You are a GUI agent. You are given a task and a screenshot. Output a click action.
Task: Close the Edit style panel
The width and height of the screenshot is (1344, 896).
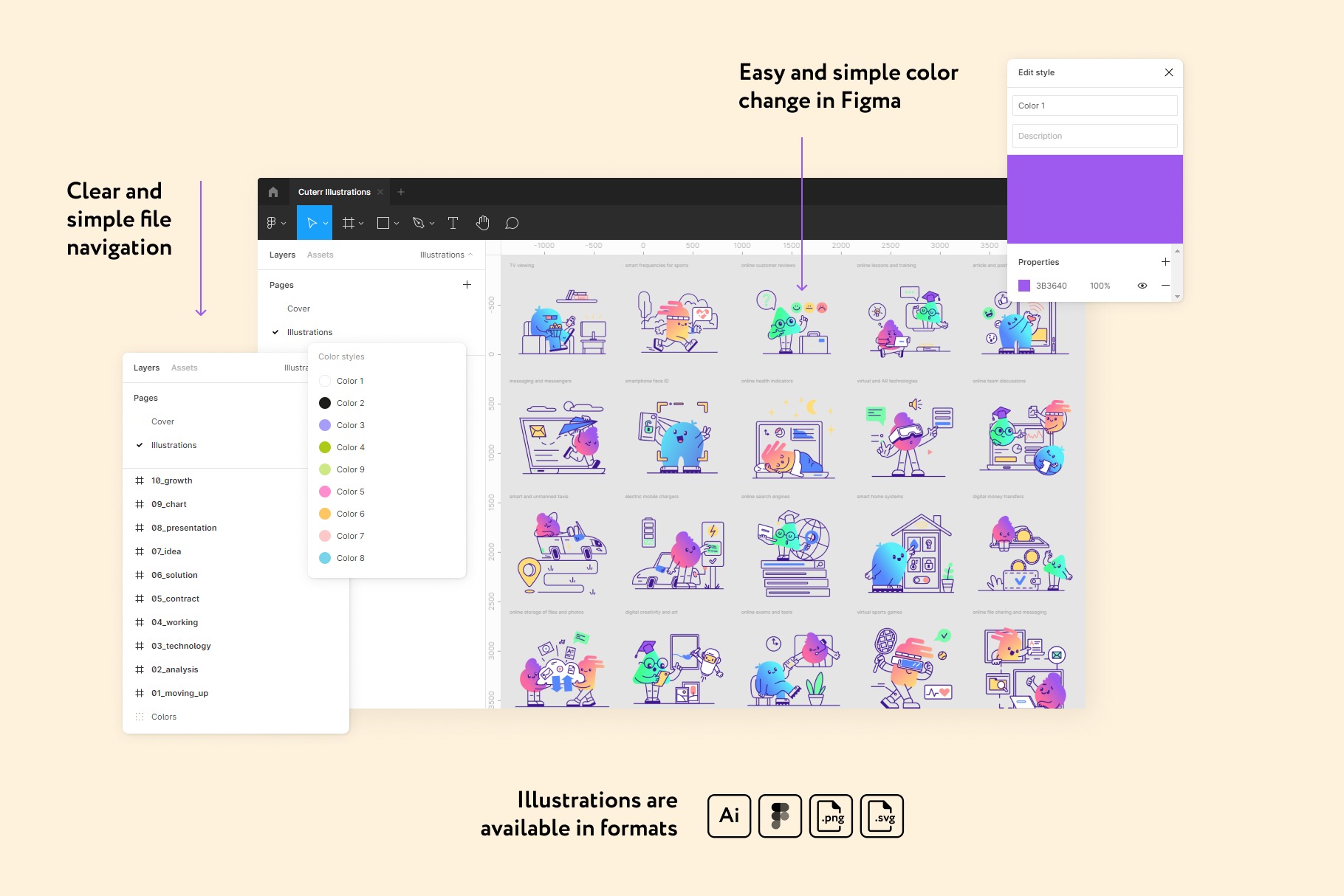click(1169, 72)
